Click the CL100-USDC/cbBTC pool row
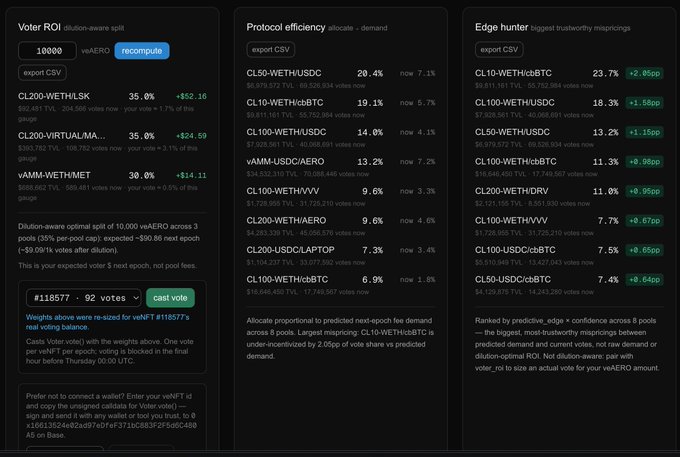The image size is (680, 457). click(569, 255)
